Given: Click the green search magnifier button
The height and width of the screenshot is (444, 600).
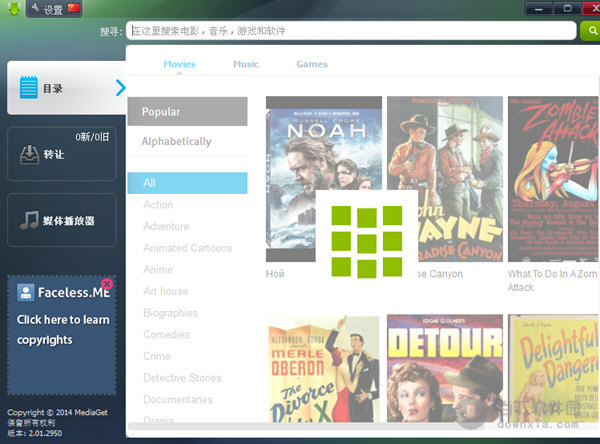Looking at the screenshot, I should [592, 31].
